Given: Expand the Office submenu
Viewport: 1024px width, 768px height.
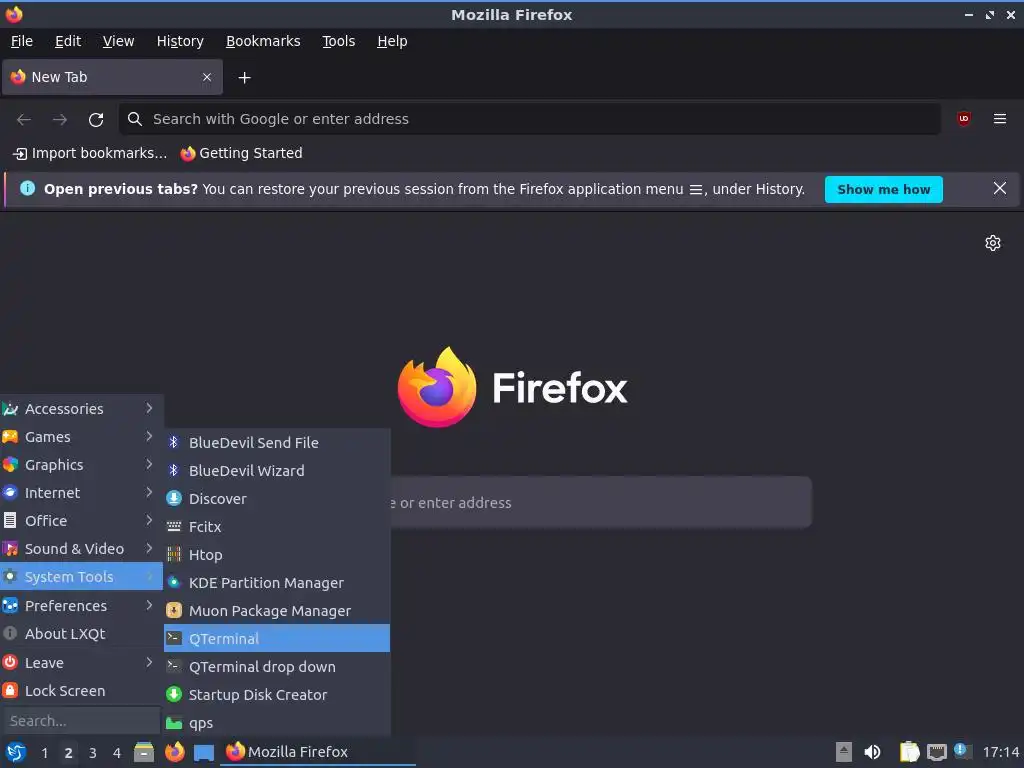Looking at the screenshot, I should click(82, 520).
